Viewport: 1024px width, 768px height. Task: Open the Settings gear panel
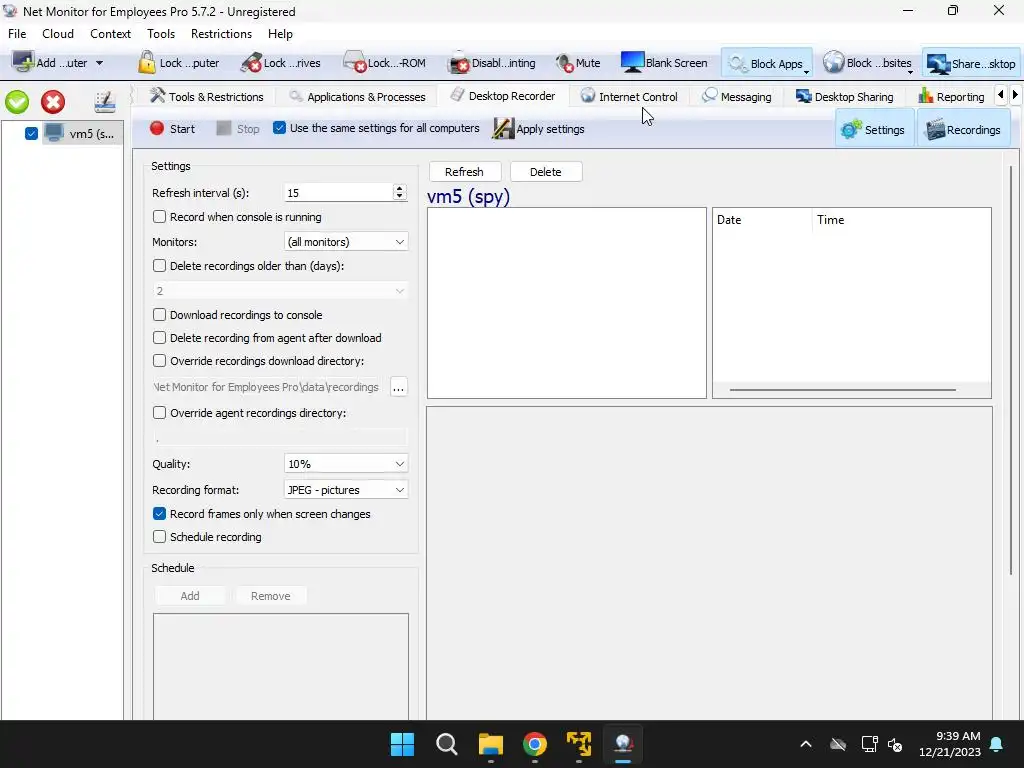point(874,129)
